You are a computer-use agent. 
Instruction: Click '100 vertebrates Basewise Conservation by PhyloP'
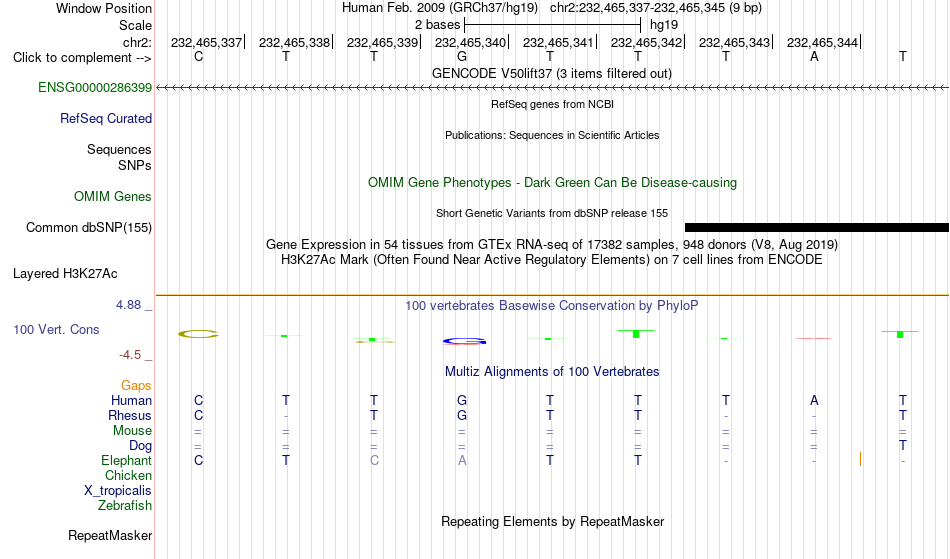pyautogui.click(x=552, y=305)
